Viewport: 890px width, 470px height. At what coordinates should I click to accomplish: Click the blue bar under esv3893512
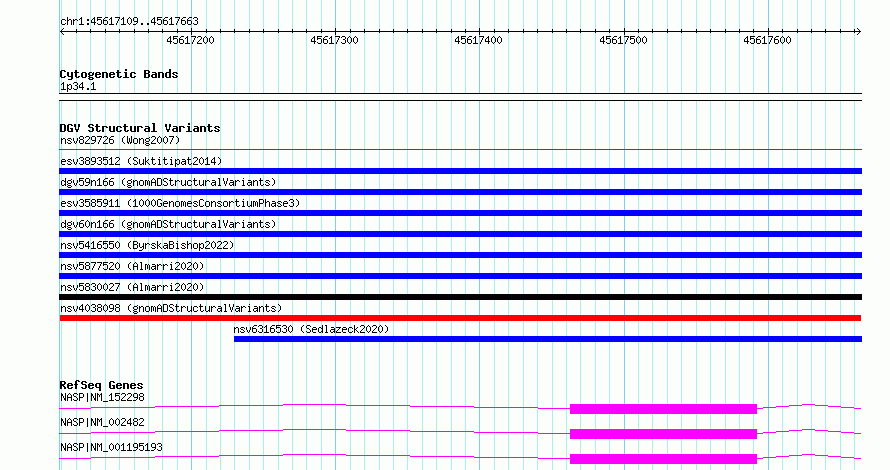click(460, 171)
